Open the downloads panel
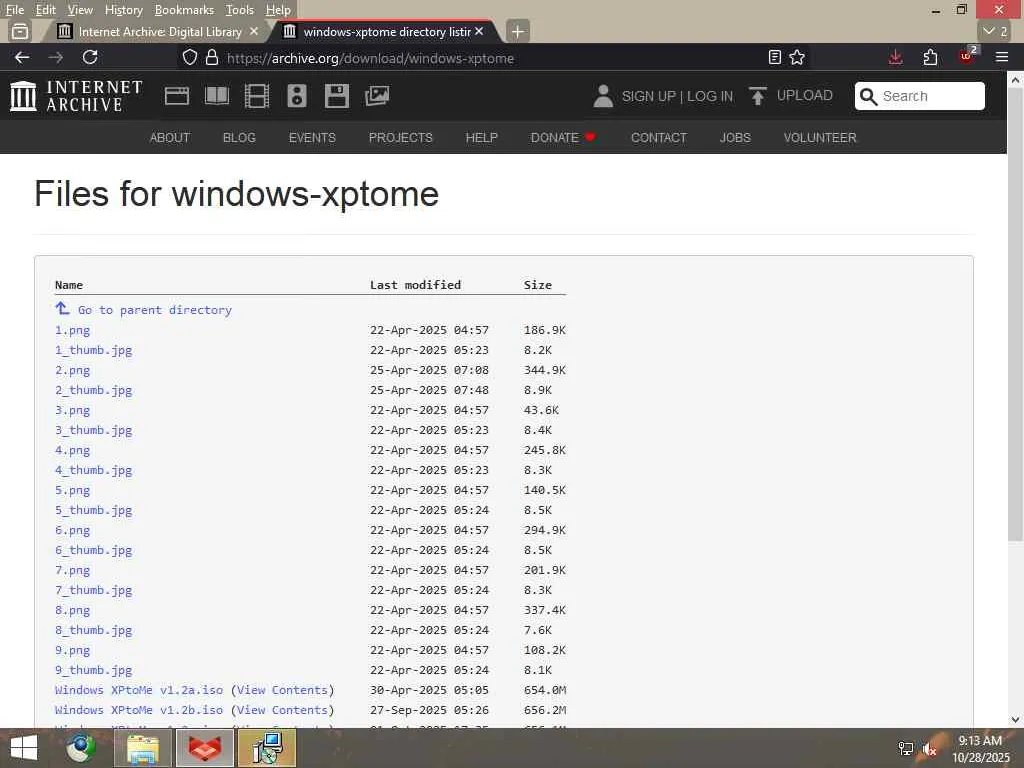The height and width of the screenshot is (768, 1024). pos(895,57)
